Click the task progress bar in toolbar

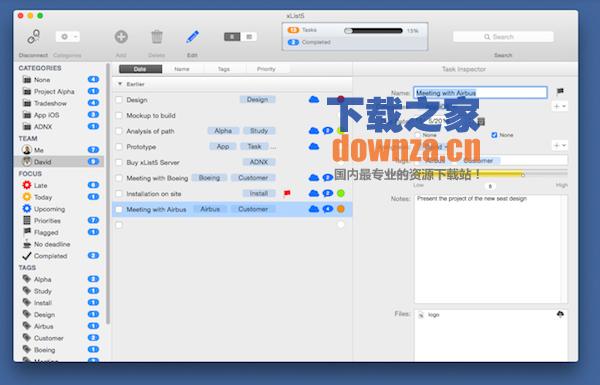[373, 31]
